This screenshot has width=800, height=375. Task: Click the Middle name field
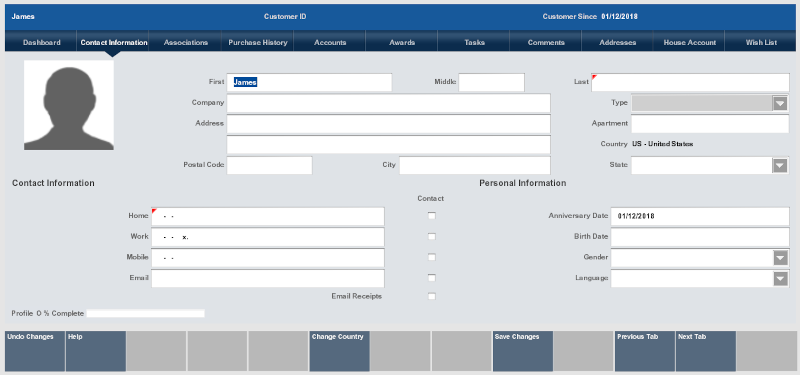point(491,82)
